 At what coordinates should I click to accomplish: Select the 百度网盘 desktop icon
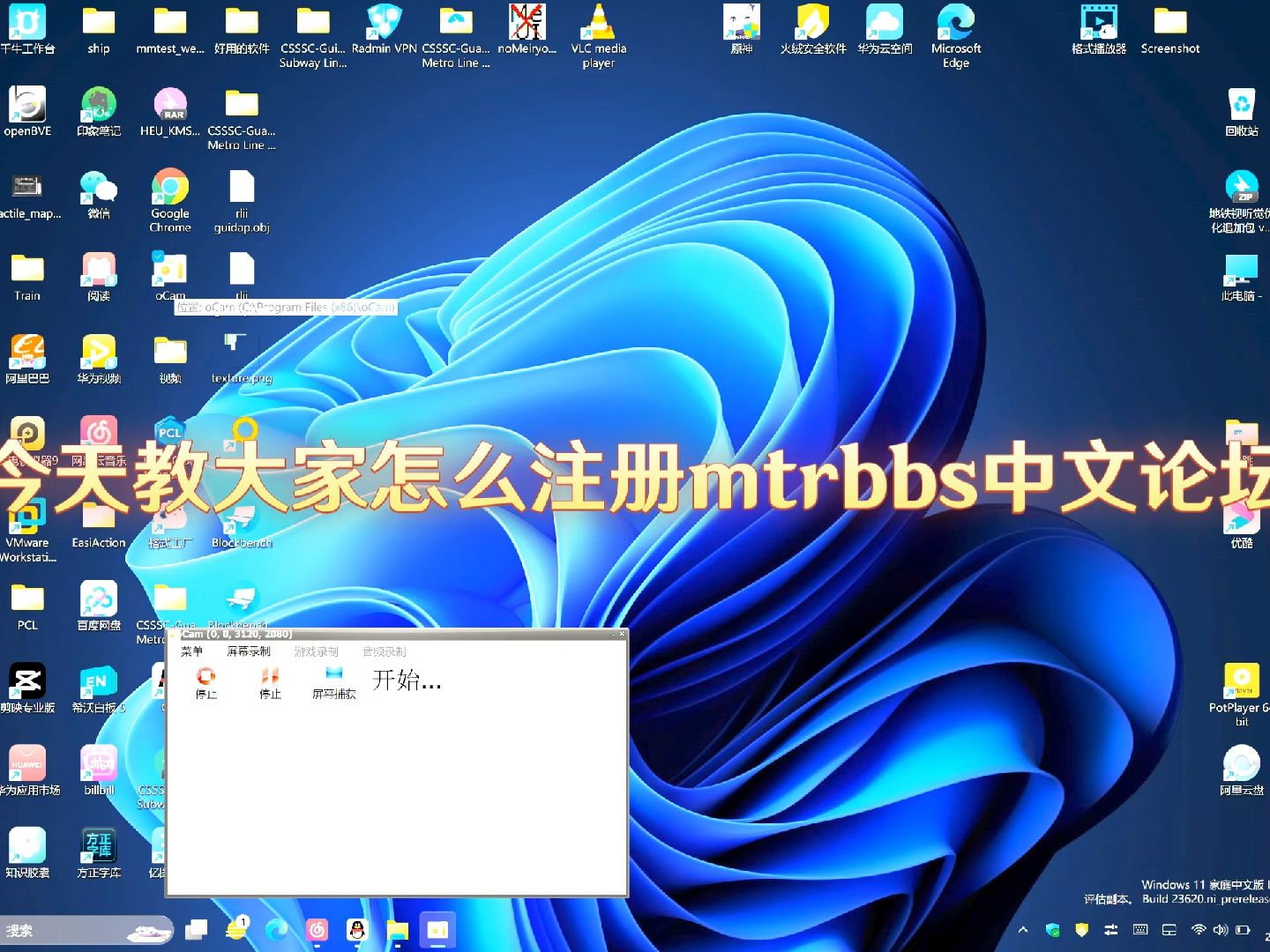(x=99, y=606)
